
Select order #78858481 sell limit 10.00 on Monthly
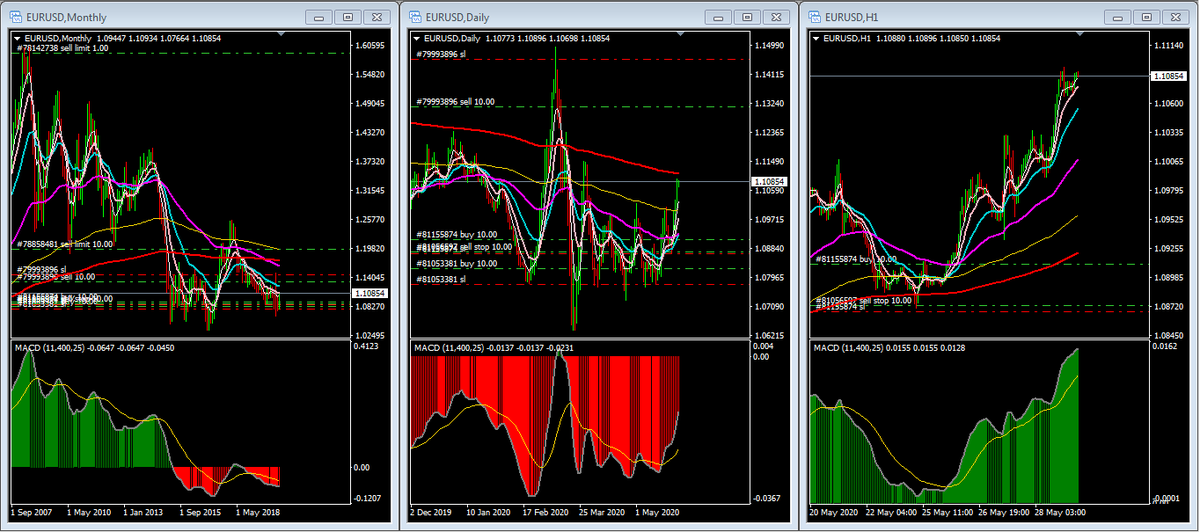click(65, 244)
